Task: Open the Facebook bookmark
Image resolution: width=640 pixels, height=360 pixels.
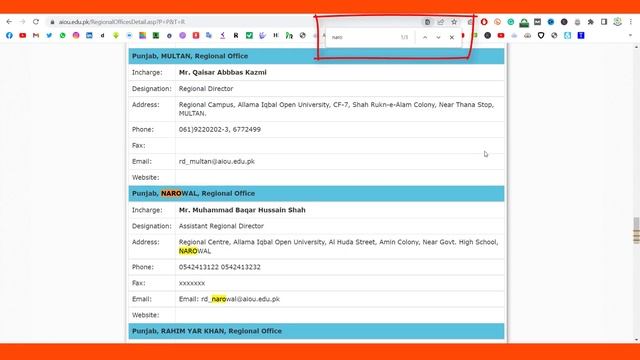Action: (x=9, y=36)
